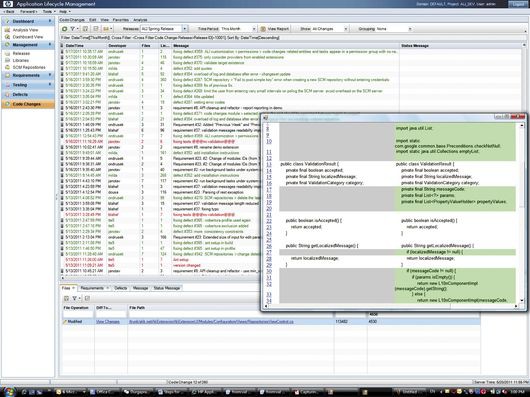Open the filter funnel tool in main toolbar
This screenshot has width=530, height=397.
coord(72,29)
